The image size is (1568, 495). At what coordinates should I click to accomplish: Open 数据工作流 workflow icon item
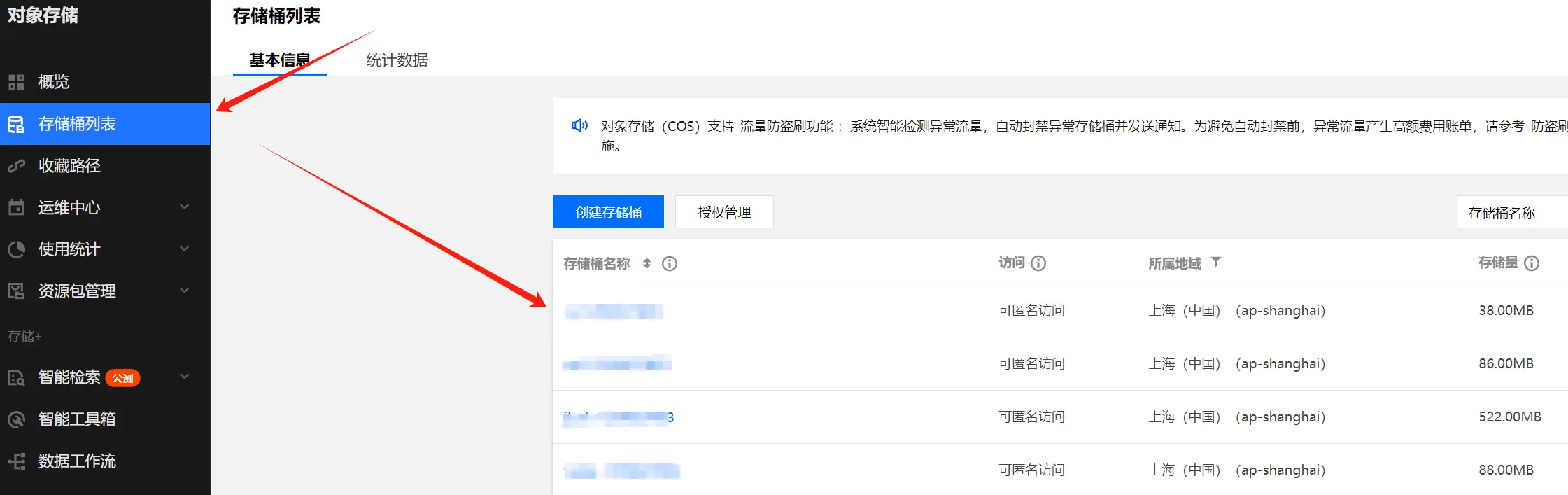pos(16,461)
